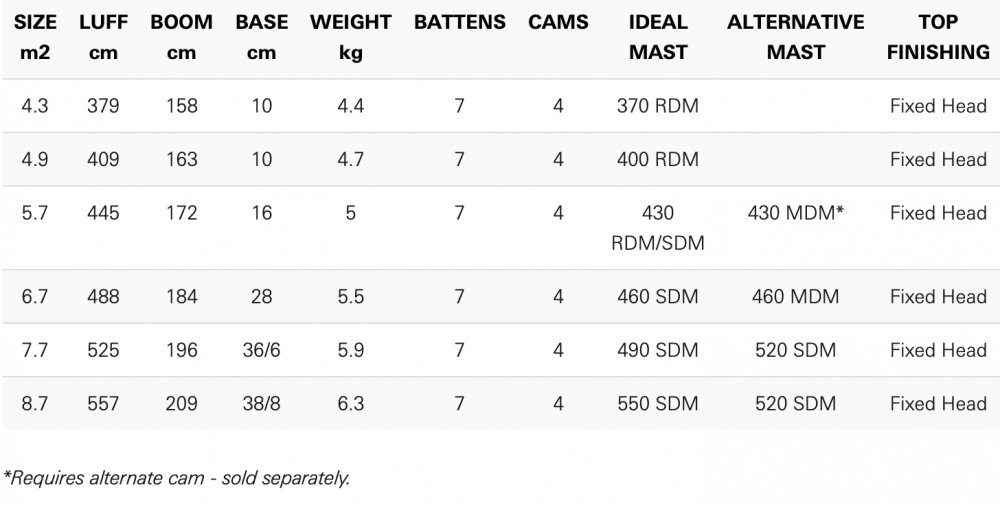Click the TOP FINISHING column header

tap(938, 37)
